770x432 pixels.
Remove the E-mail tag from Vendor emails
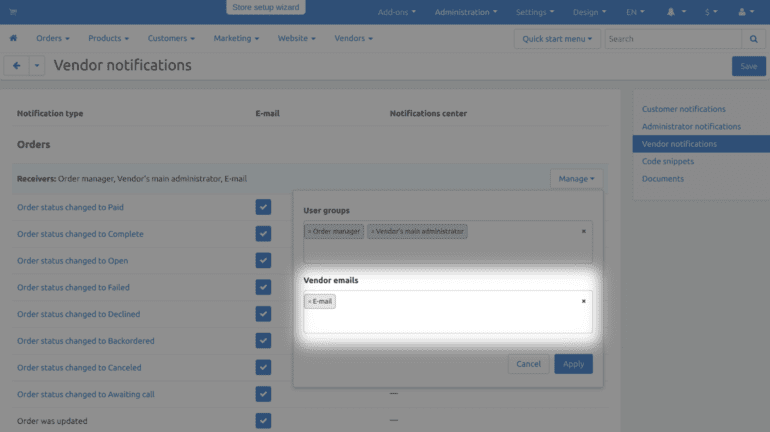[310, 301]
